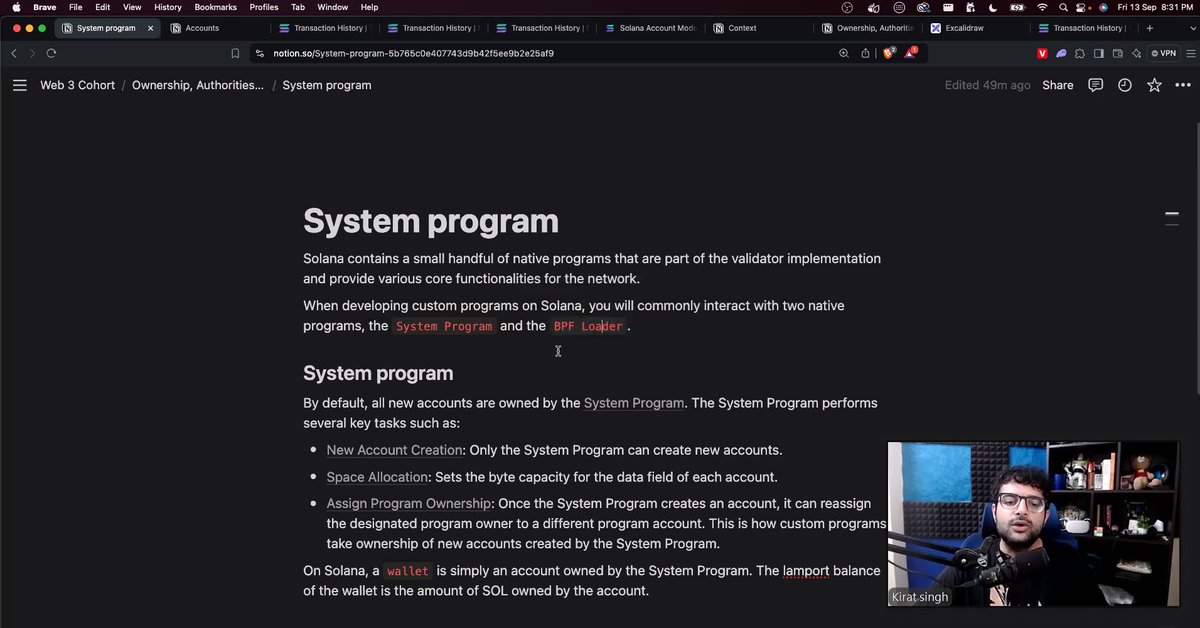Star the System program page as favorite
Image resolution: width=1200 pixels, height=628 pixels.
(1154, 85)
